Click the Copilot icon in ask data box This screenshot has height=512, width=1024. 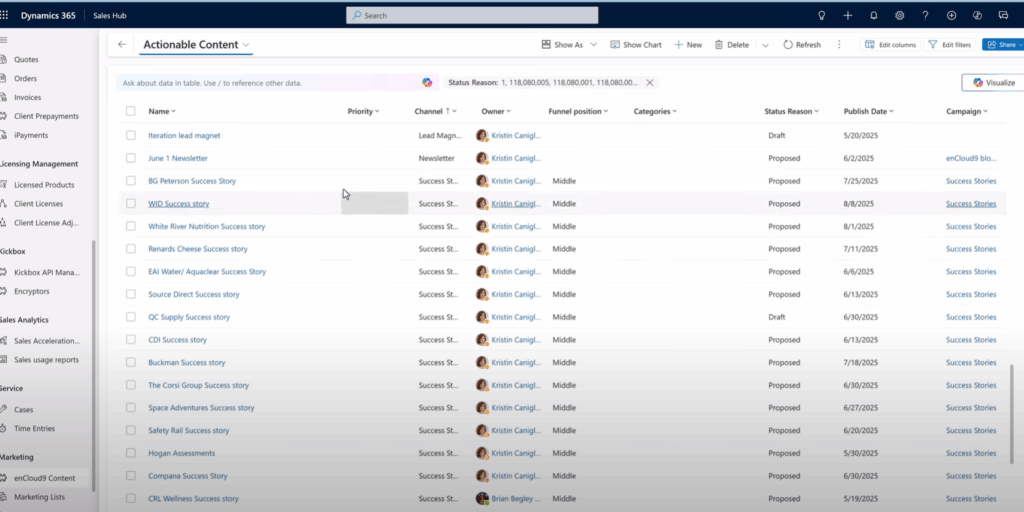pos(427,83)
